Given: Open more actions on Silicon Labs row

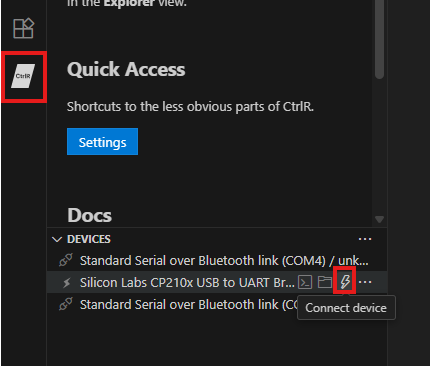Looking at the screenshot, I should point(365,282).
